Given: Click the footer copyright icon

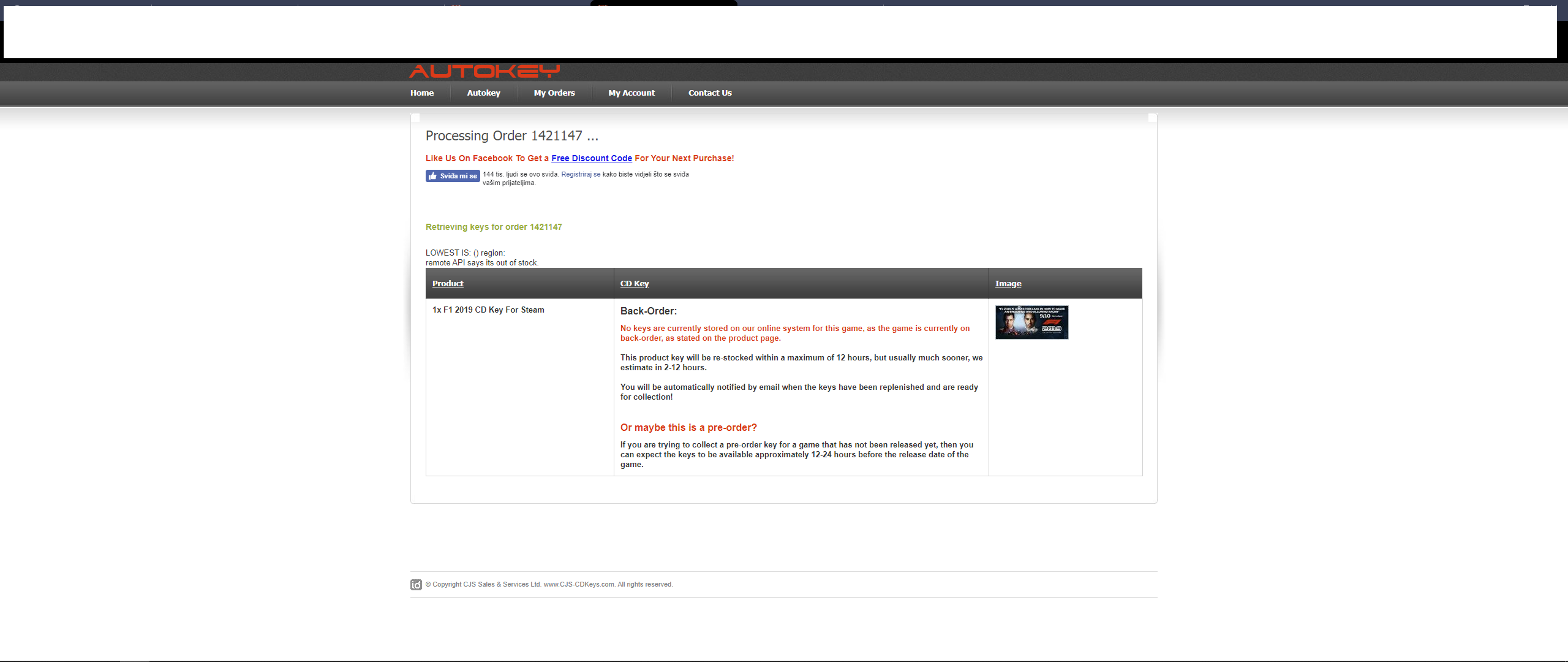Looking at the screenshot, I should click(x=416, y=585).
